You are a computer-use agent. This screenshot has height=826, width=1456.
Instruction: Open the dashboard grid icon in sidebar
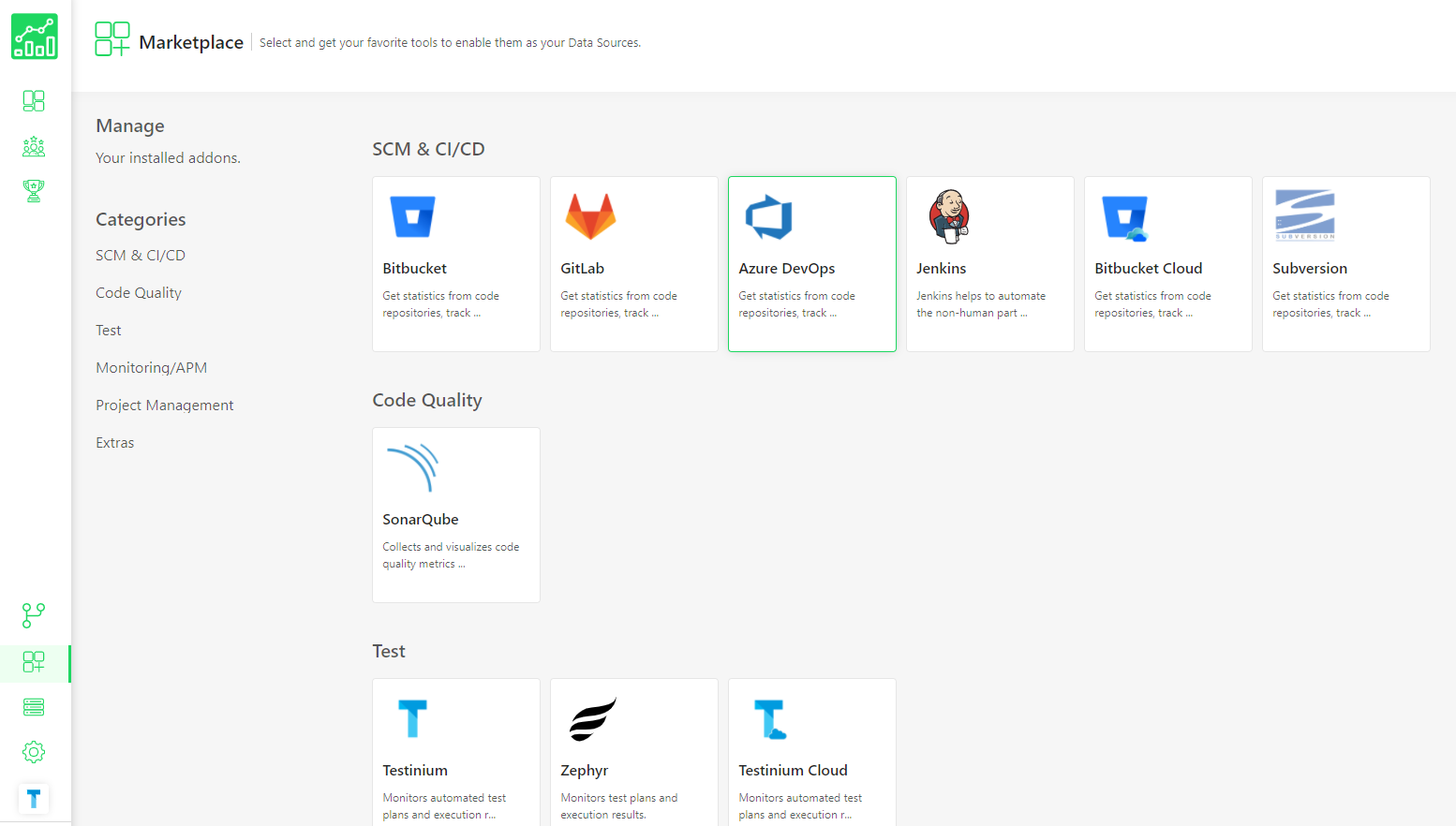pyautogui.click(x=34, y=100)
